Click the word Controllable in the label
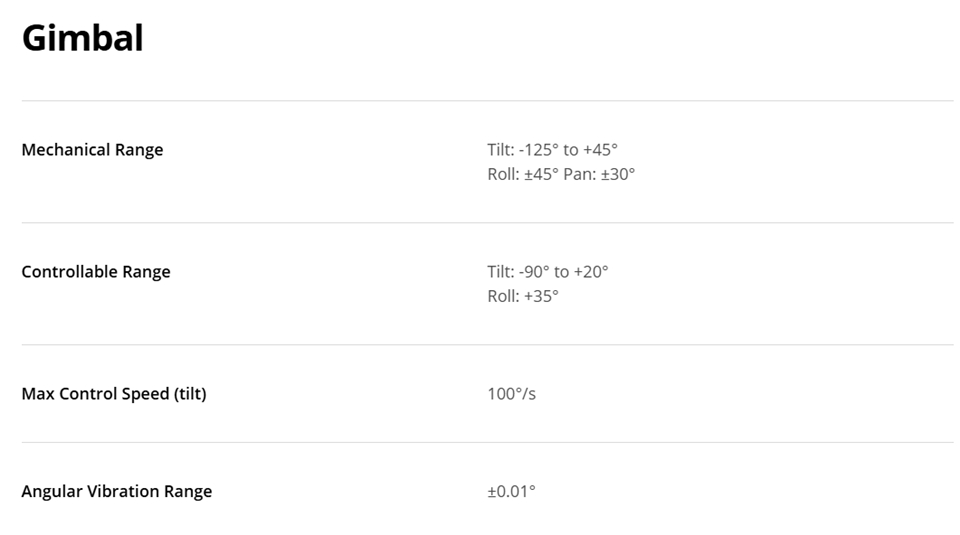Image resolution: width=960 pixels, height=535 pixels. [x=70, y=272]
